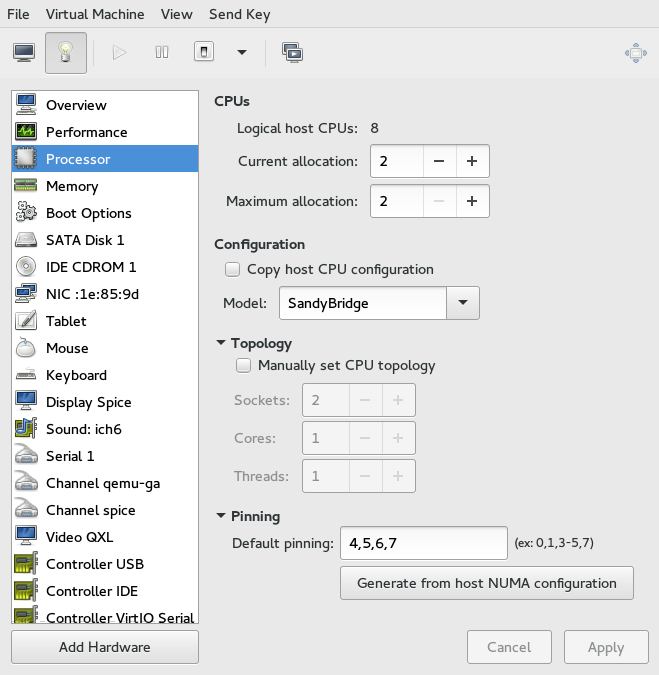
Task: Open the Virtual Machine menu
Action: 95,14
